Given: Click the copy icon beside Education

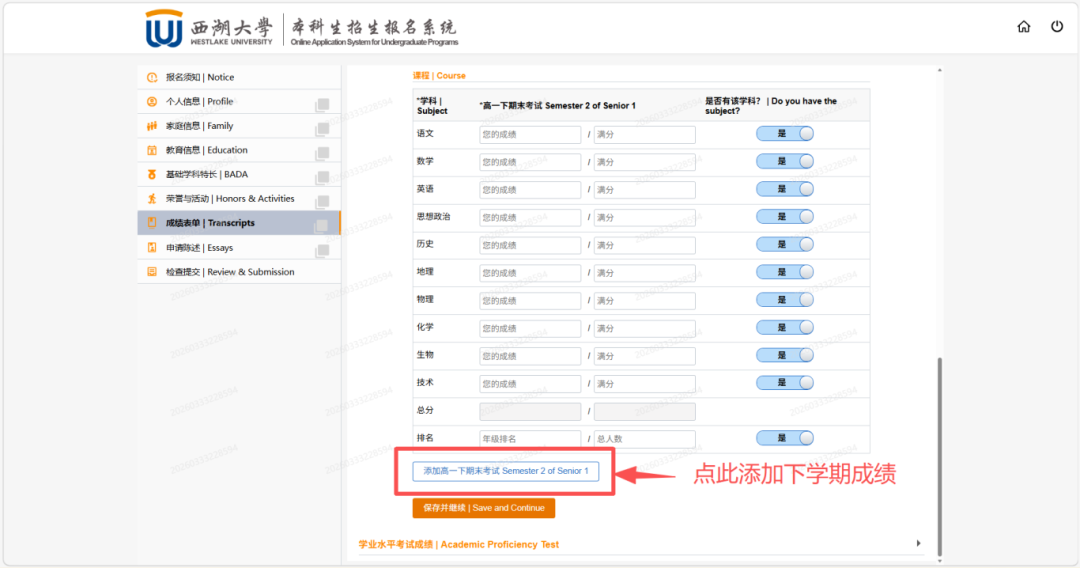Looking at the screenshot, I should pos(322,153).
